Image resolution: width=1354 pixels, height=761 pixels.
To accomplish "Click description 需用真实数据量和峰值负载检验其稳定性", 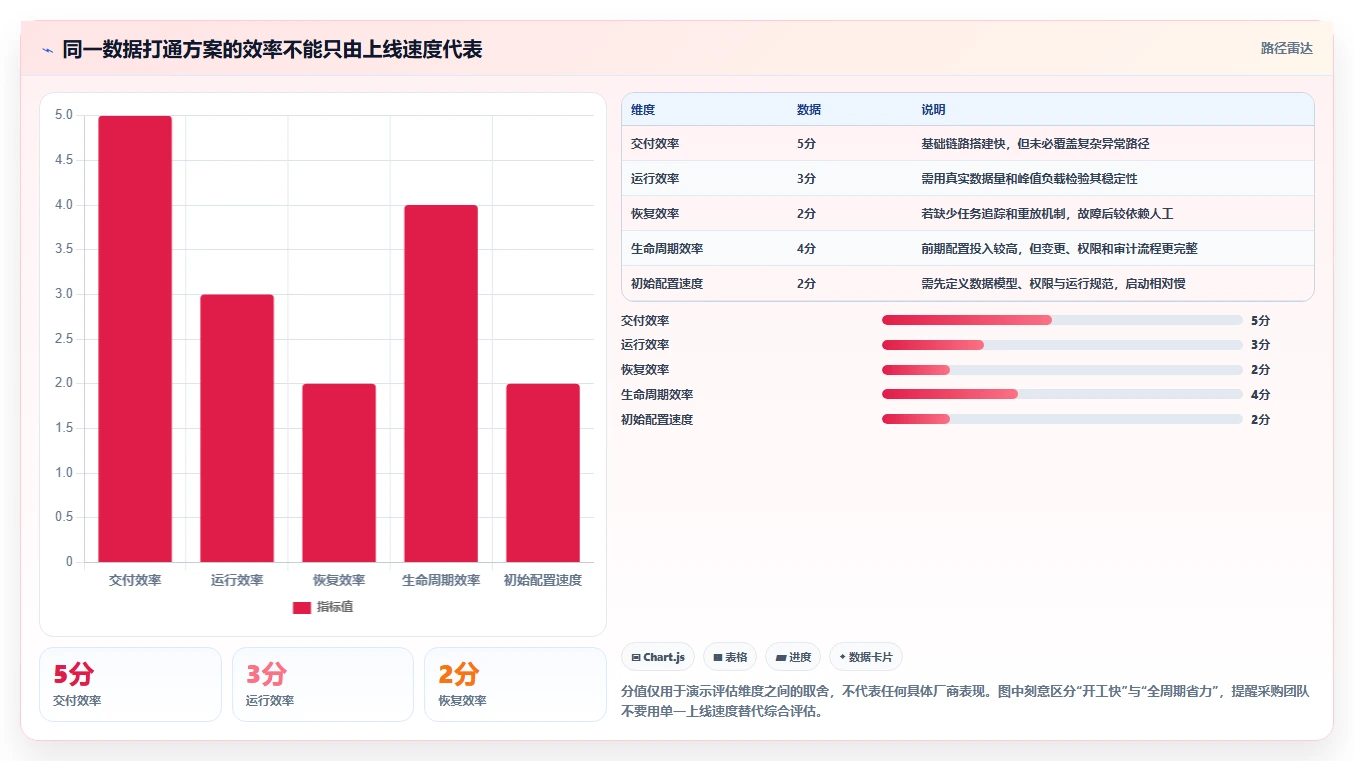I will (1029, 179).
